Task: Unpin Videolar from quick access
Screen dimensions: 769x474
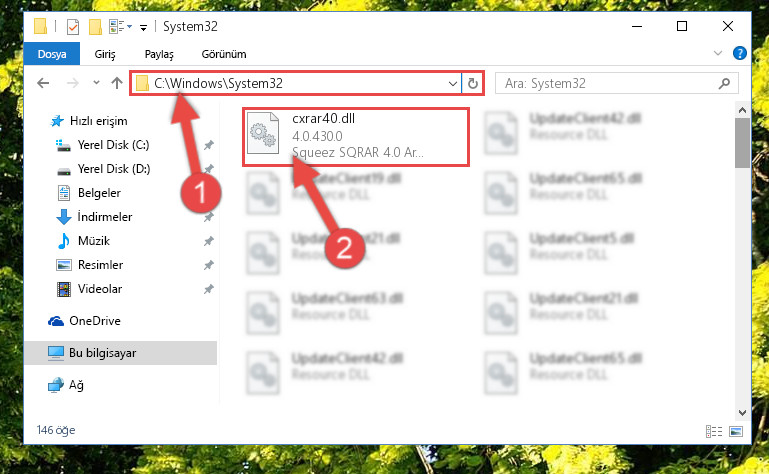Action: click(208, 289)
